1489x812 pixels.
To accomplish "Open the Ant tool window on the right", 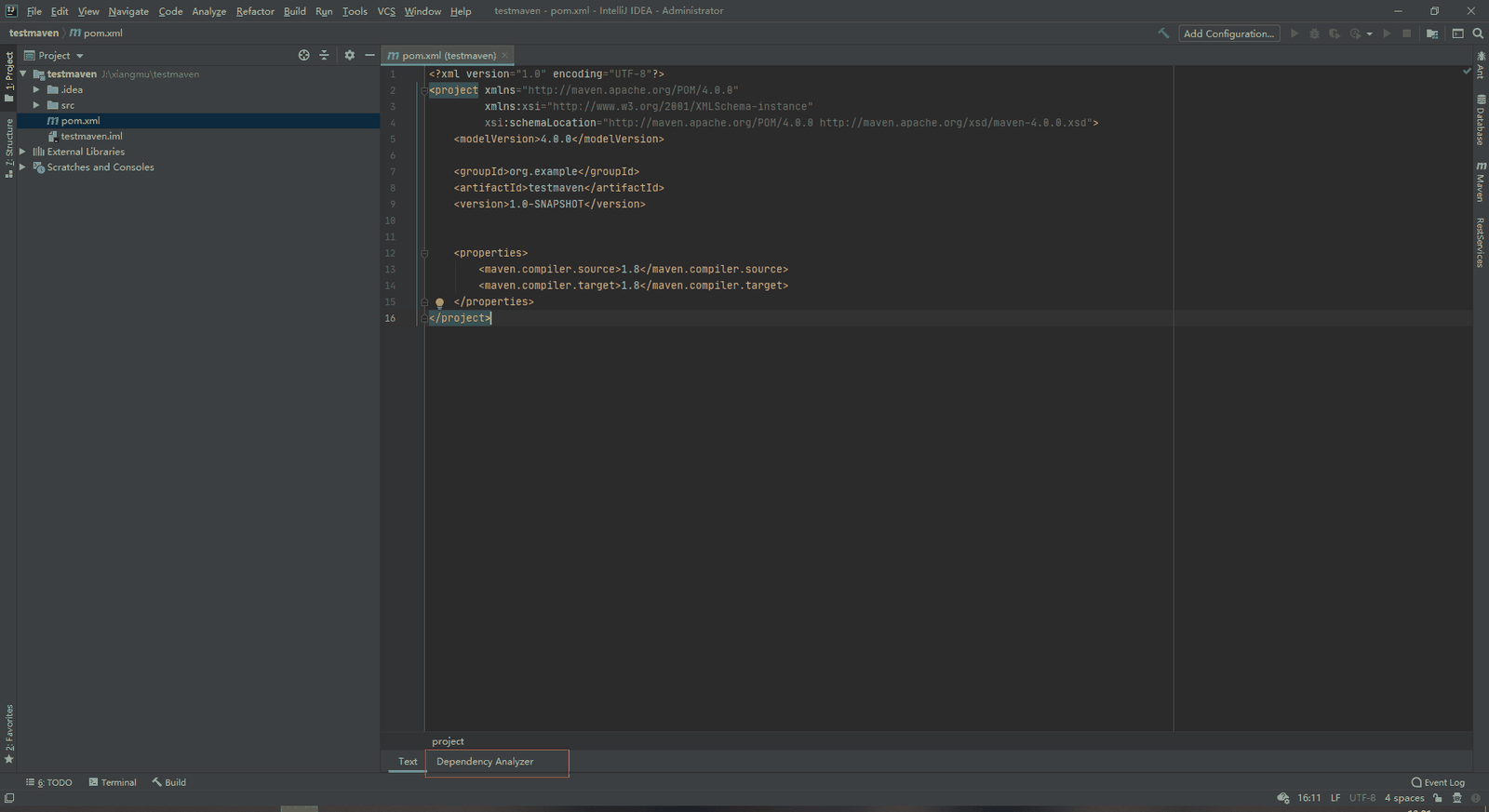I will click(1481, 65).
